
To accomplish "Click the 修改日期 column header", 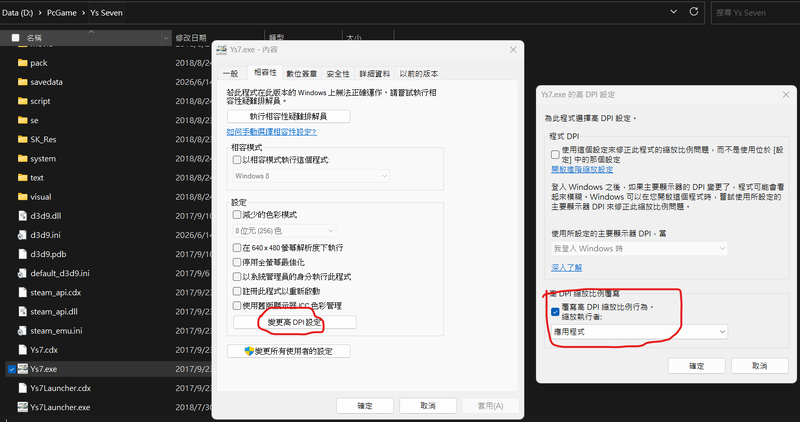I will 191,38.
